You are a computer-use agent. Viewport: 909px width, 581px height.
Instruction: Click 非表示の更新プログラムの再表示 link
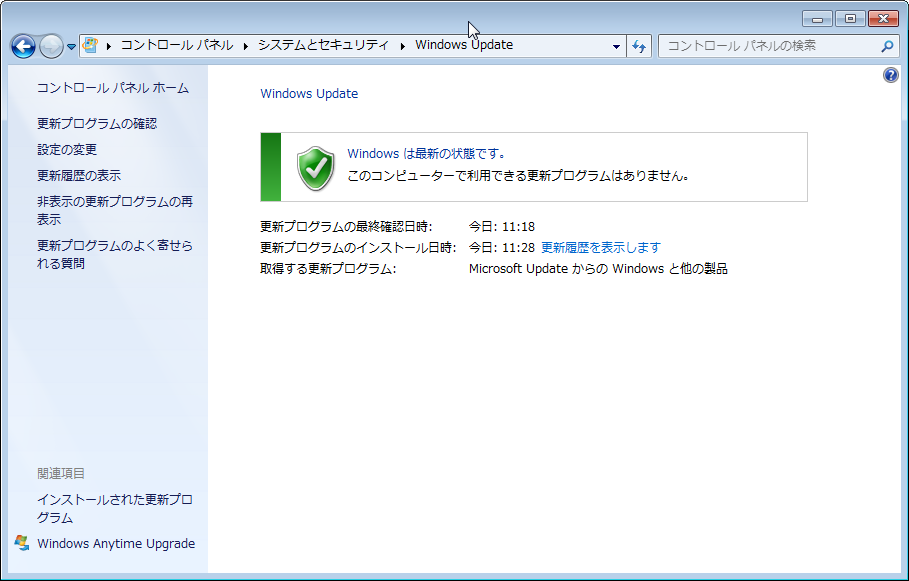(115, 210)
